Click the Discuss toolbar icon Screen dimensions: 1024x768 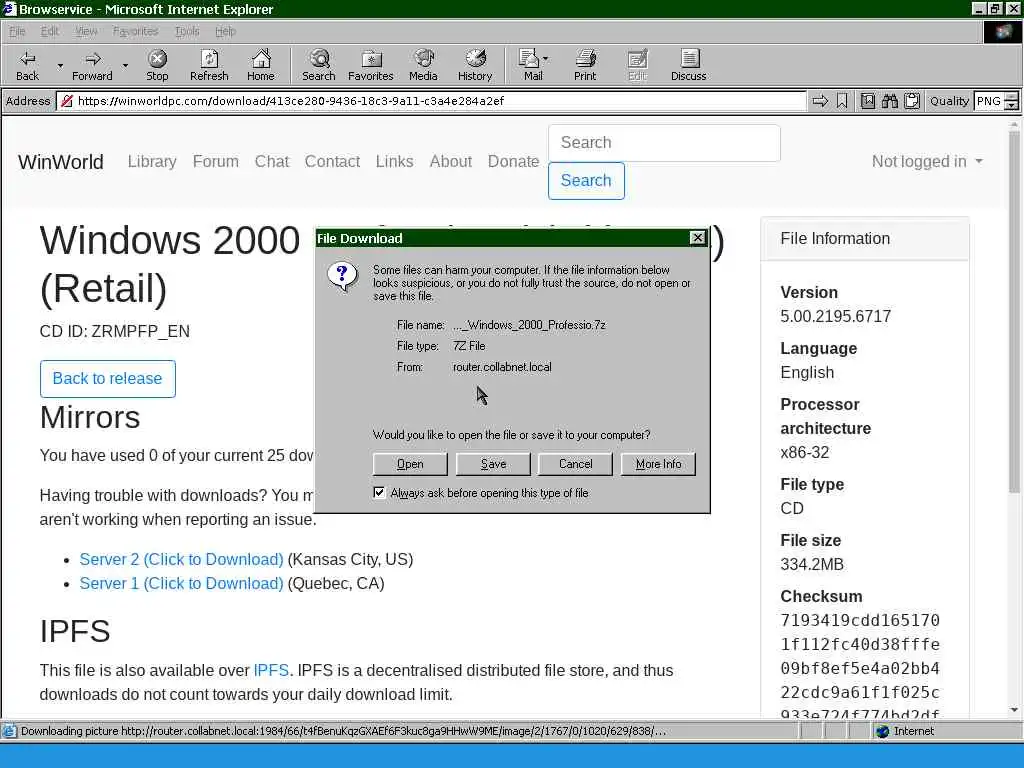[x=689, y=59]
